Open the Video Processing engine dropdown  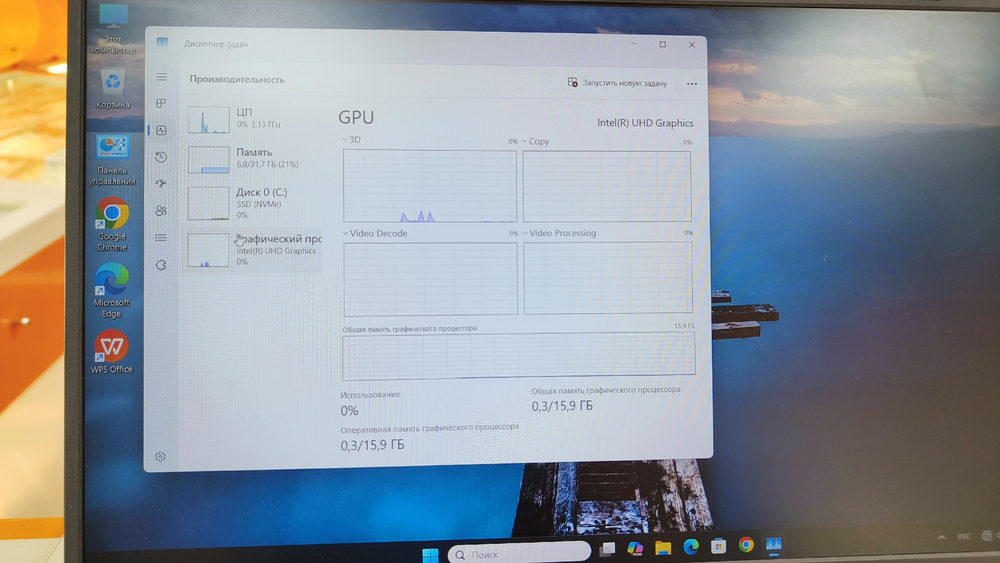coord(559,233)
